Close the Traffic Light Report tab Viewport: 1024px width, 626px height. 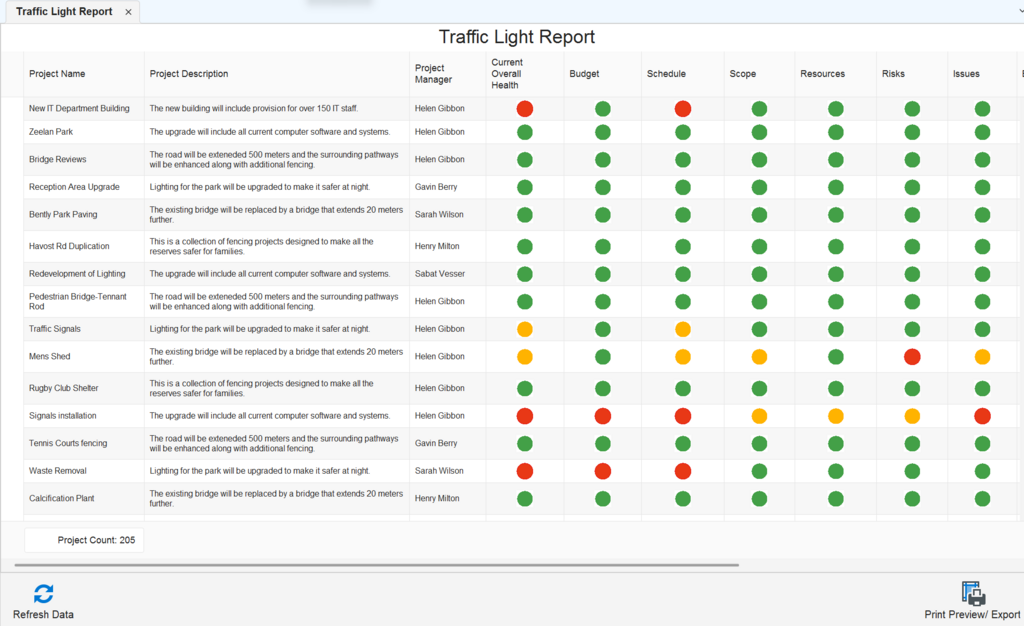pyautogui.click(x=128, y=12)
